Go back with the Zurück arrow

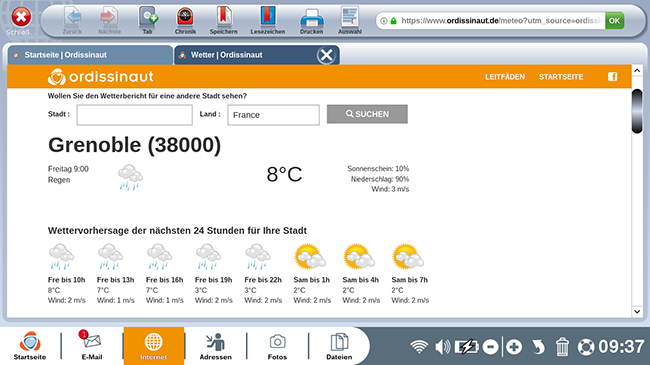[x=73, y=20]
